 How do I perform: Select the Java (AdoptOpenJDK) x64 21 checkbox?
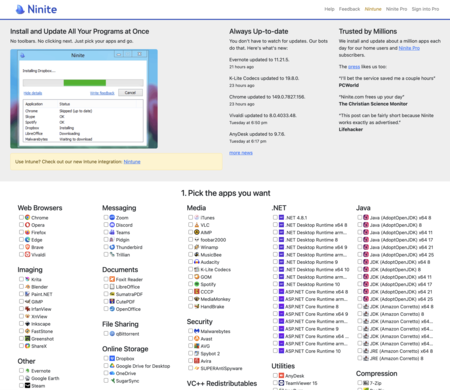coord(360,247)
